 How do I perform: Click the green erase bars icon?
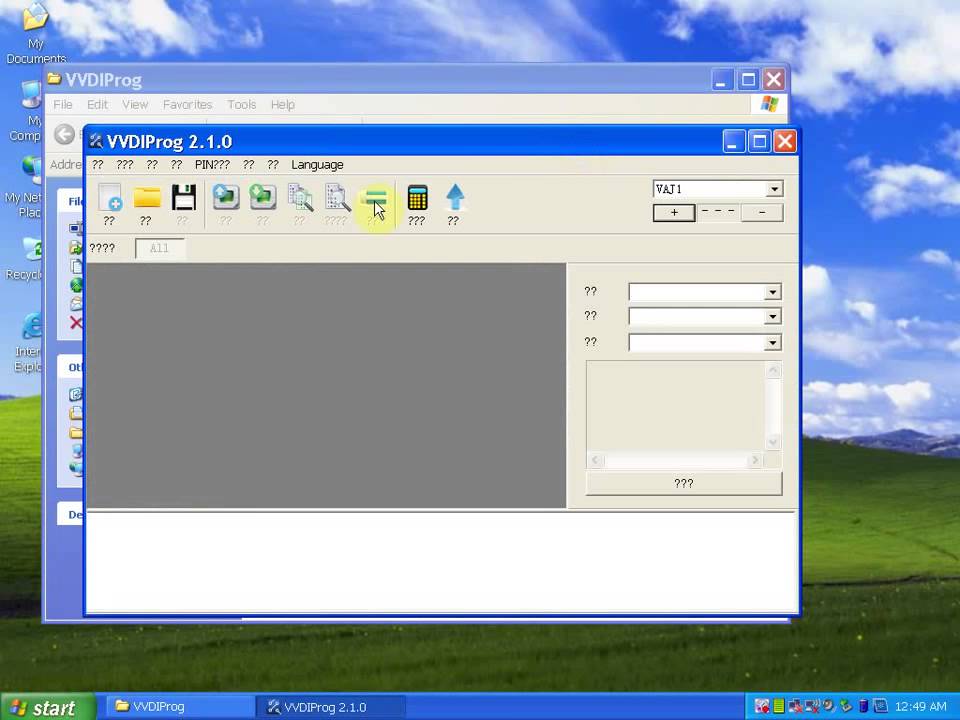click(373, 198)
